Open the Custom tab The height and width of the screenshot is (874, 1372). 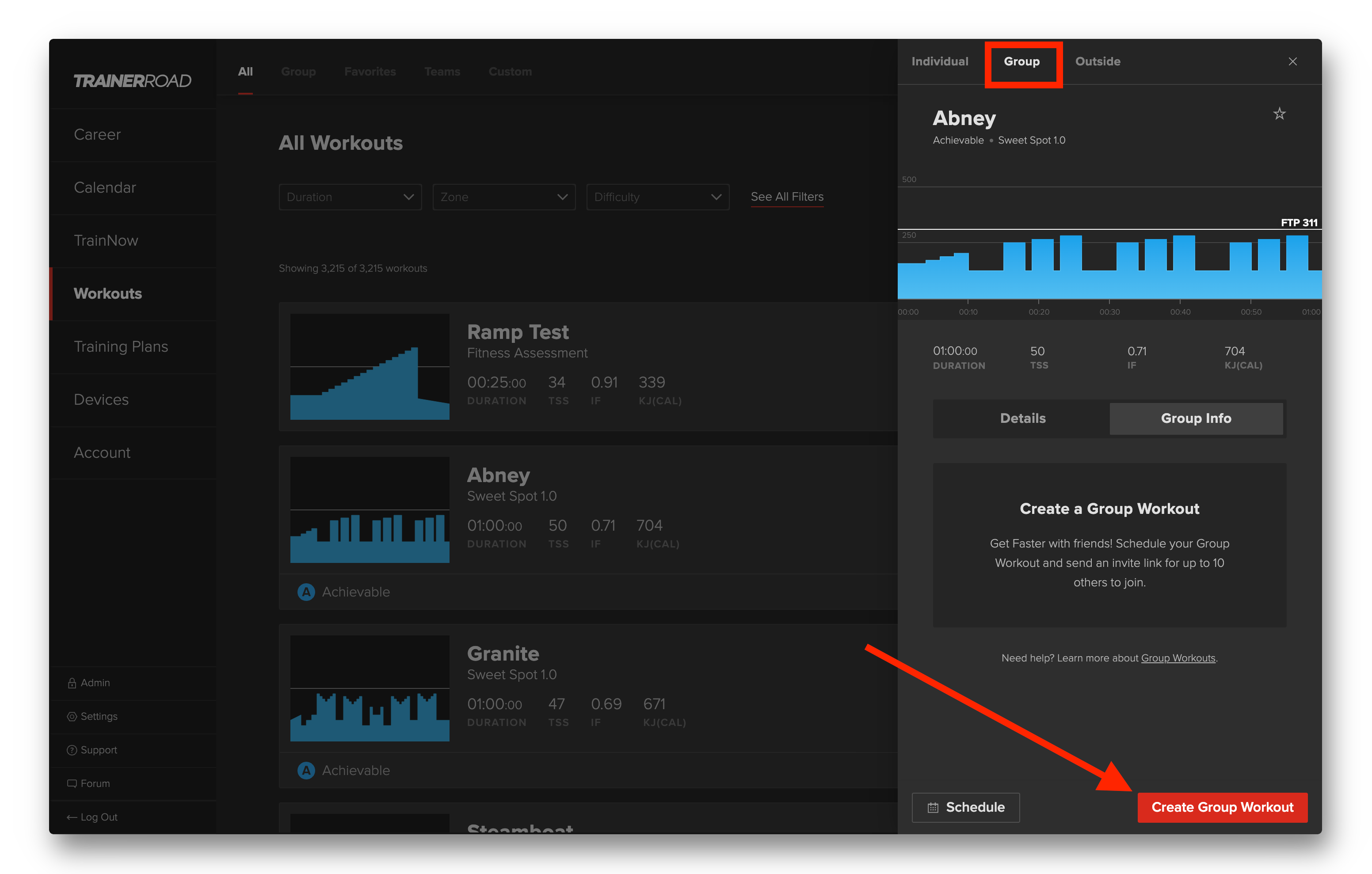coord(510,72)
